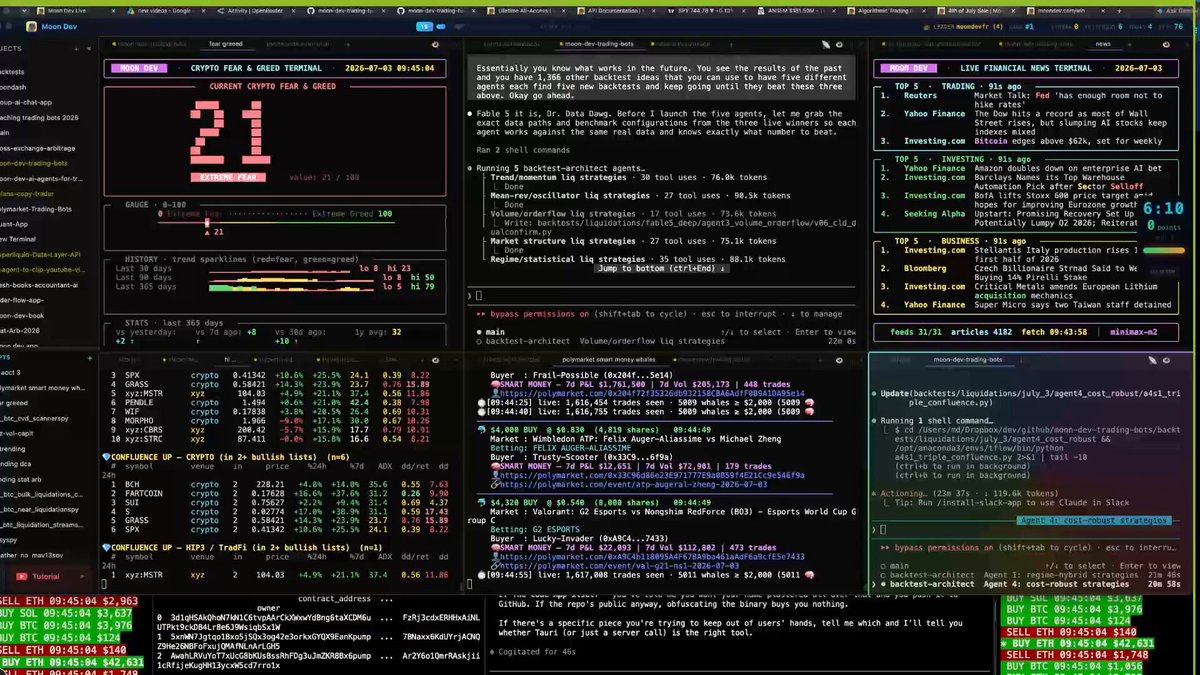Click the blue 19 badge in the top bar
This screenshot has height=675, width=1200.
tap(424, 26)
